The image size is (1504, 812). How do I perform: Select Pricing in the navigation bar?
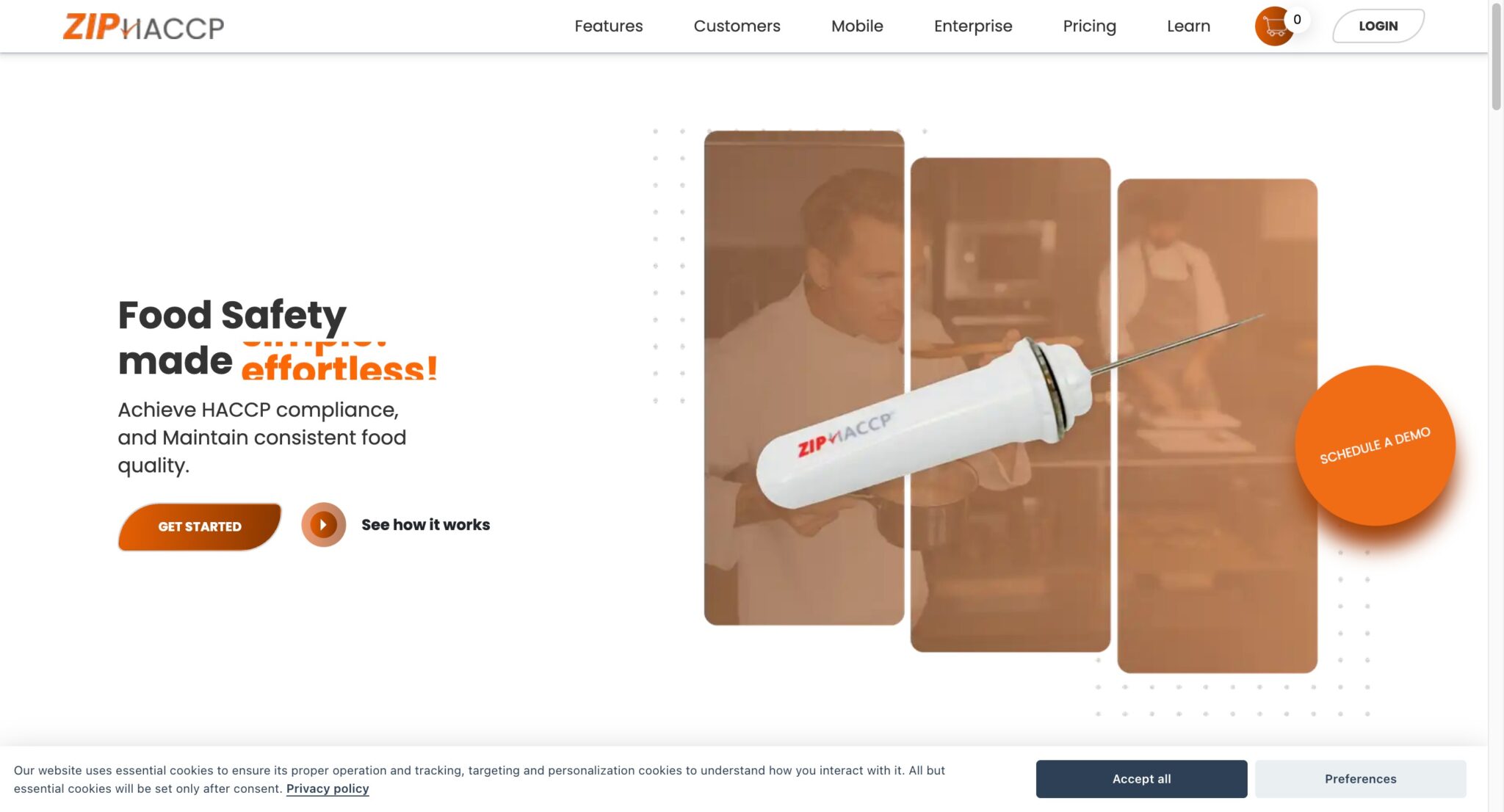(x=1089, y=26)
